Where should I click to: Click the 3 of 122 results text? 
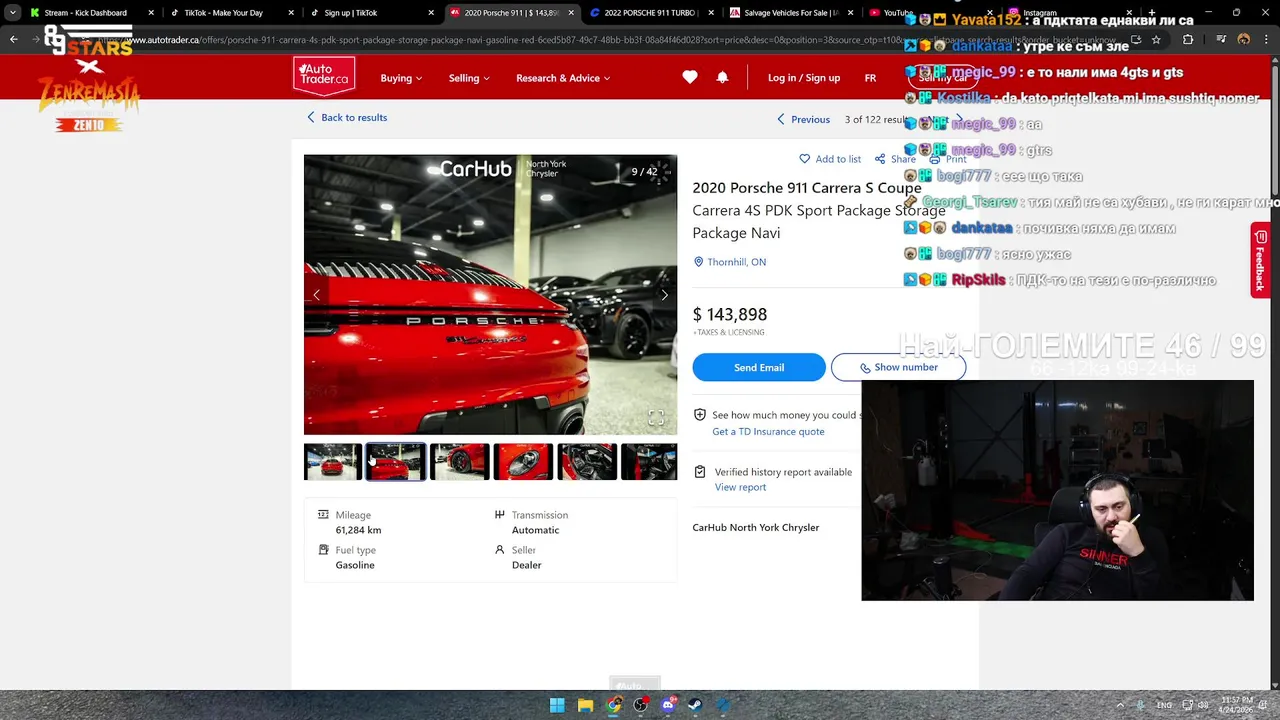pos(876,119)
